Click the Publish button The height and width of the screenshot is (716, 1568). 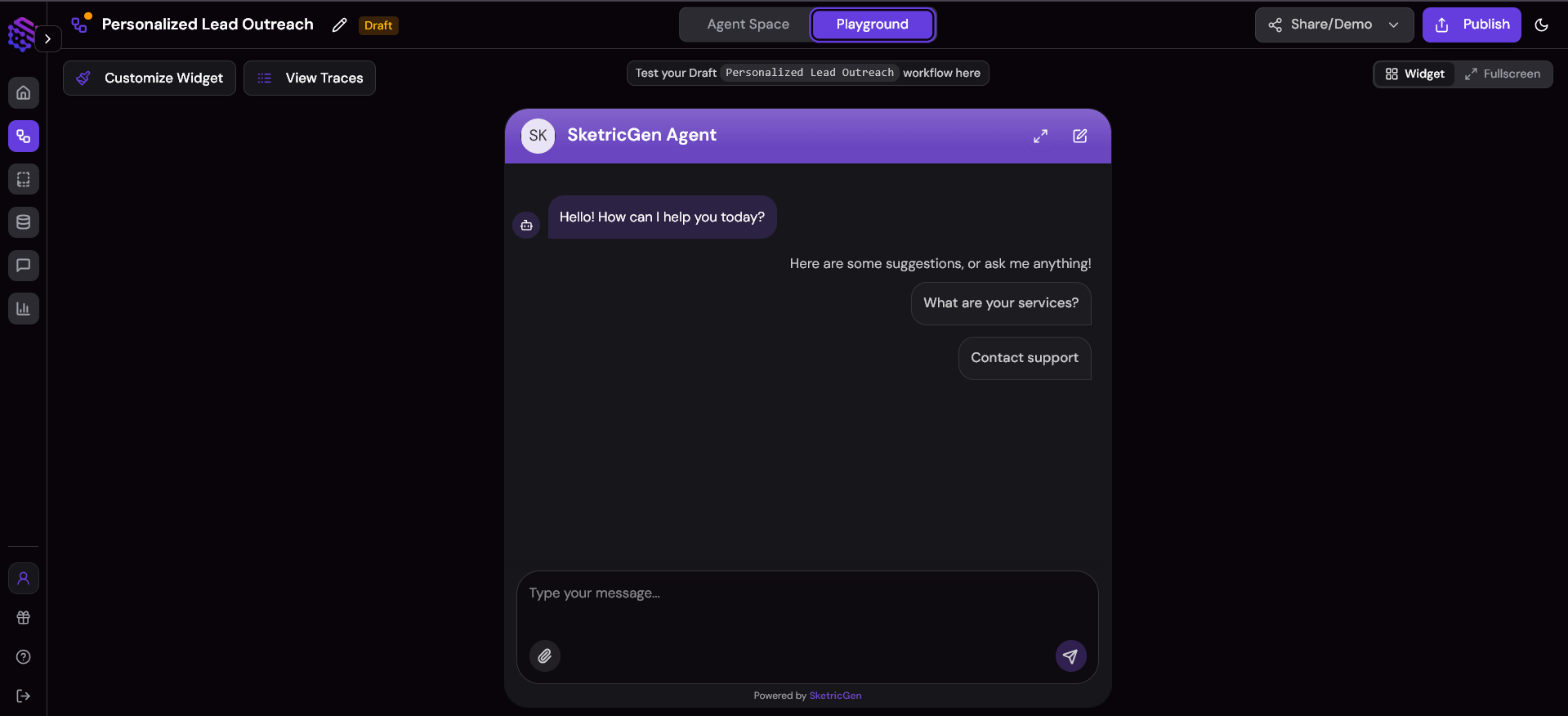(x=1472, y=25)
